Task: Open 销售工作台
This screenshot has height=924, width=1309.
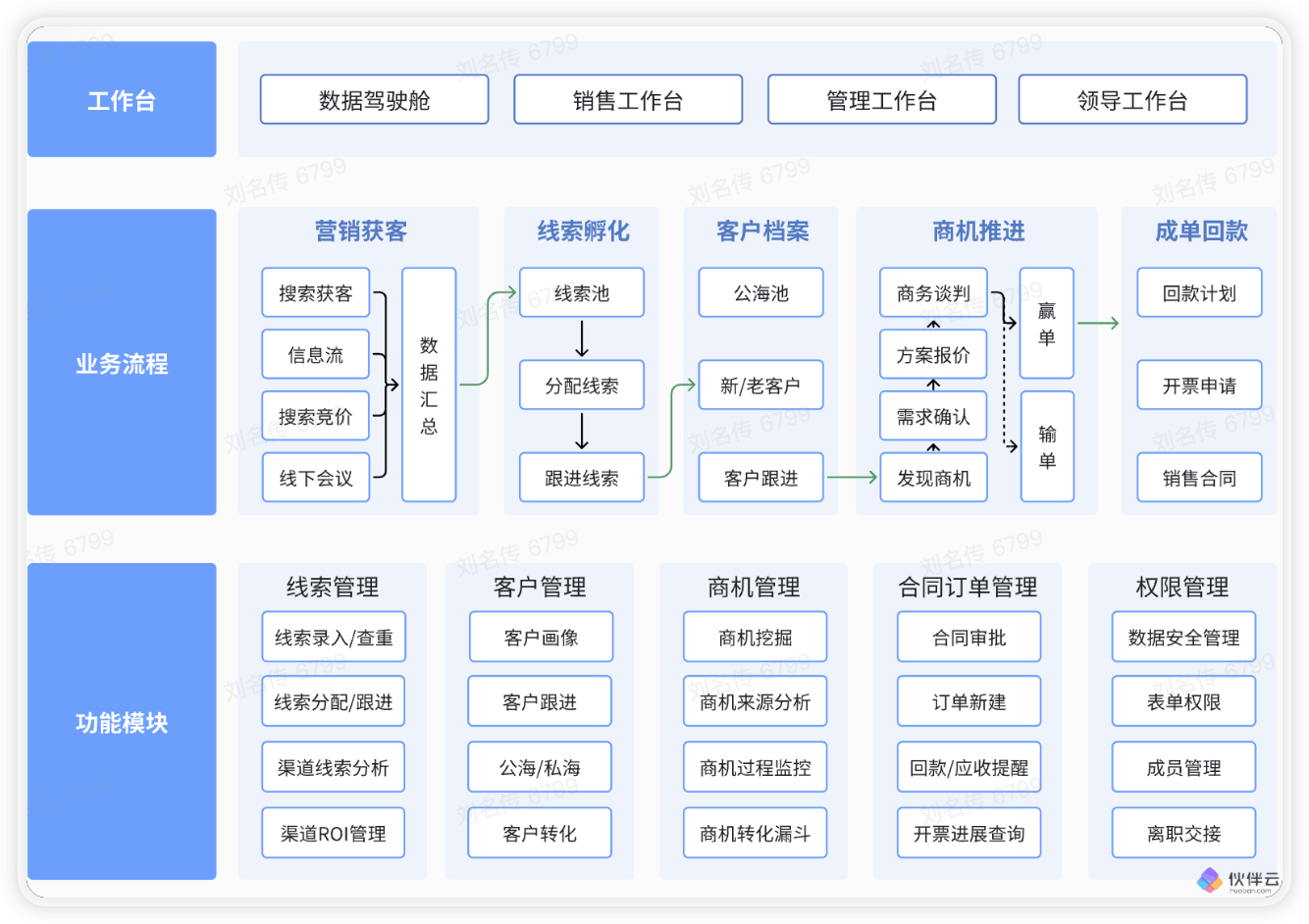Action: [x=628, y=100]
